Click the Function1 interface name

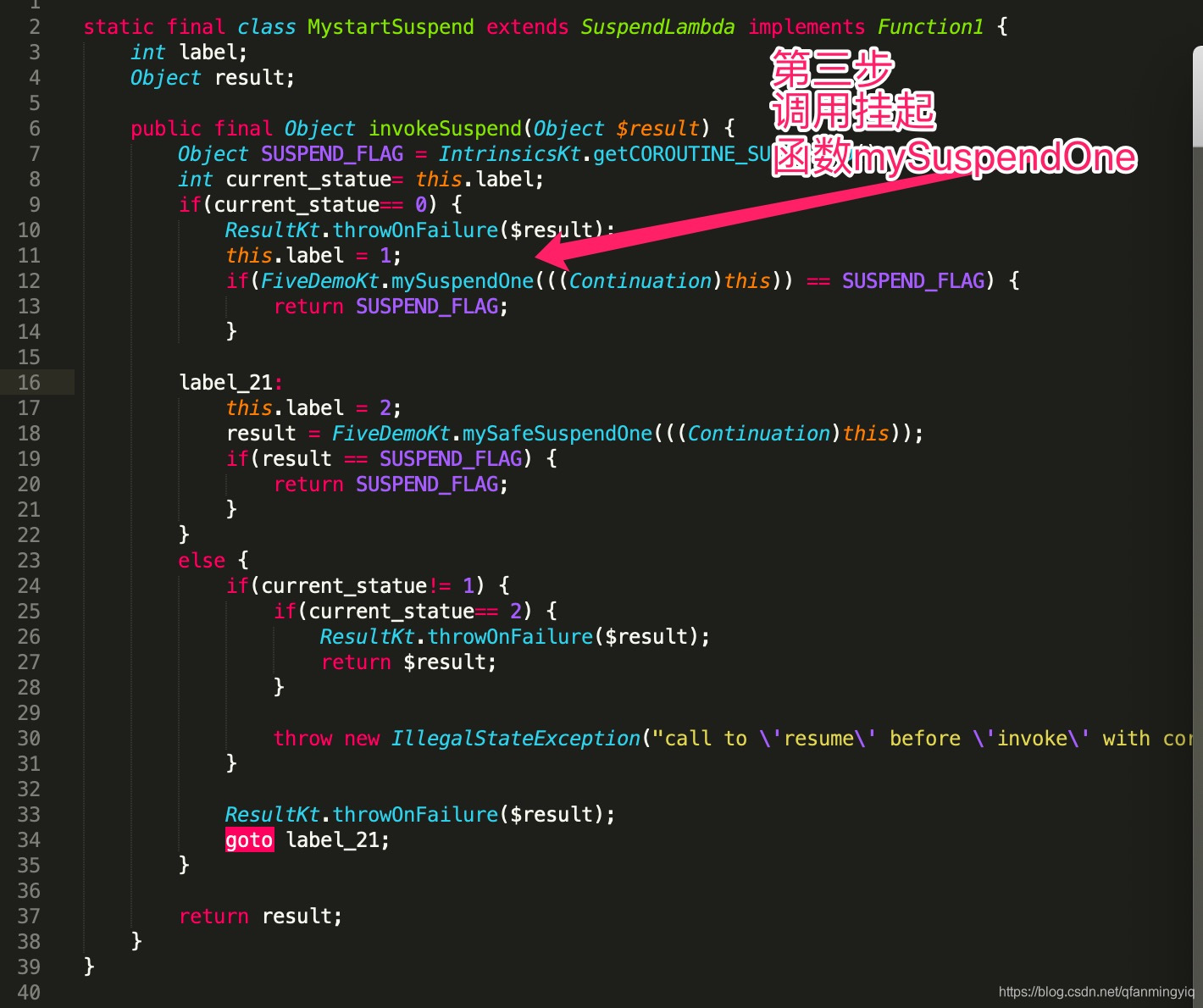(x=930, y=27)
